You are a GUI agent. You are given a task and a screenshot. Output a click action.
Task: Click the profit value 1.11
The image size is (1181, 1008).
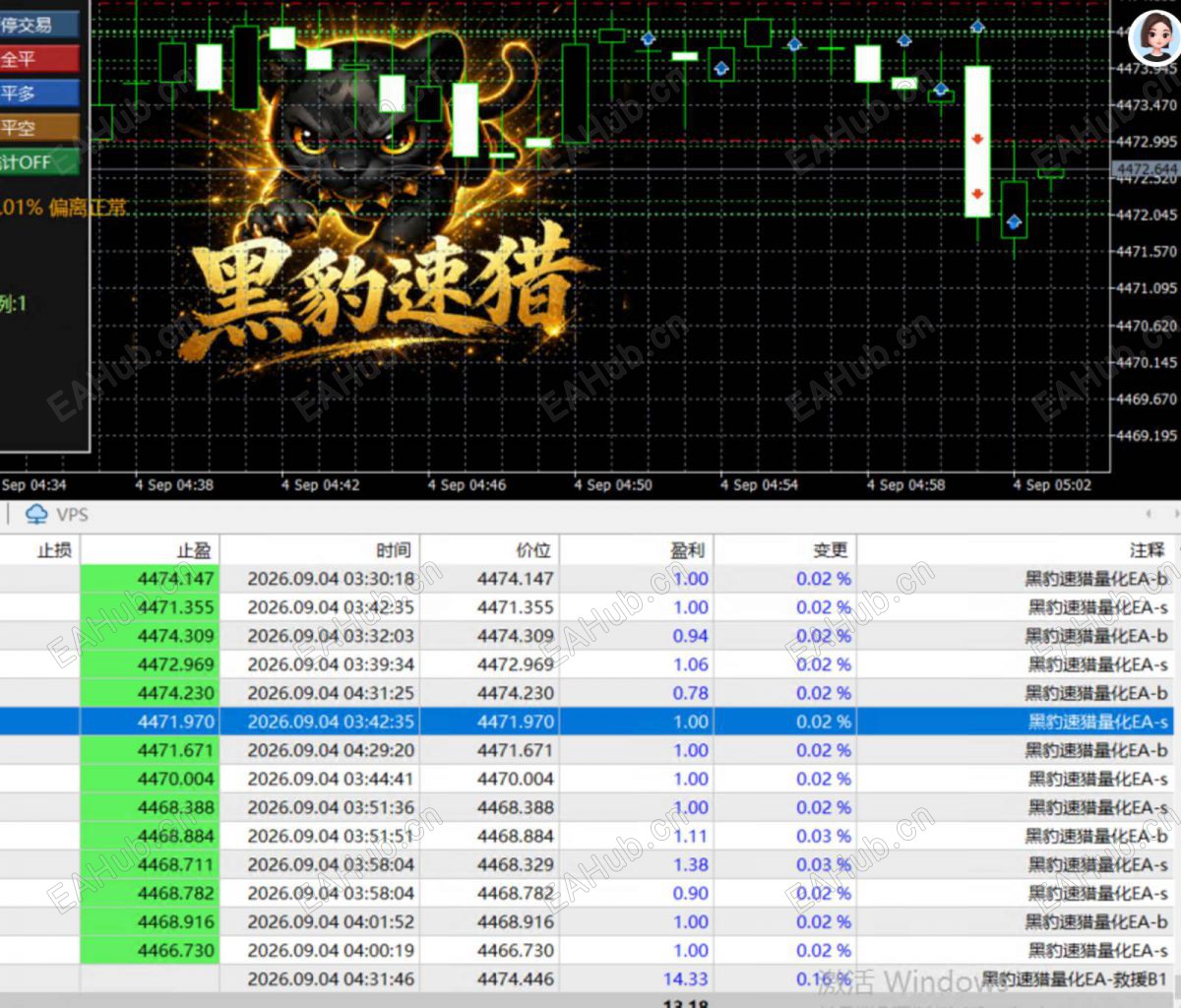click(x=690, y=836)
